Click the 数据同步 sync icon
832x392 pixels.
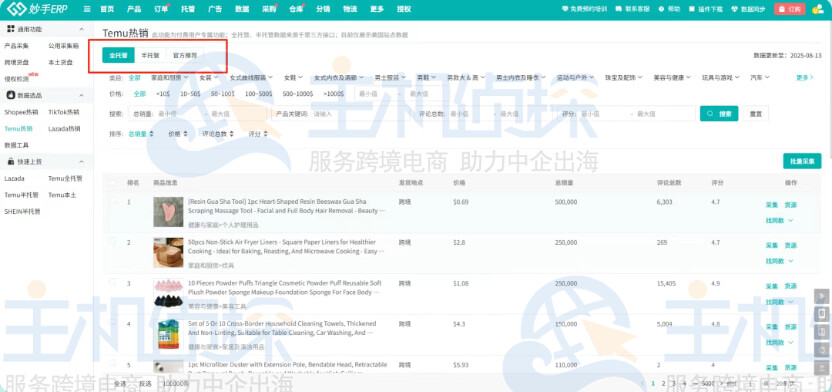point(735,9)
